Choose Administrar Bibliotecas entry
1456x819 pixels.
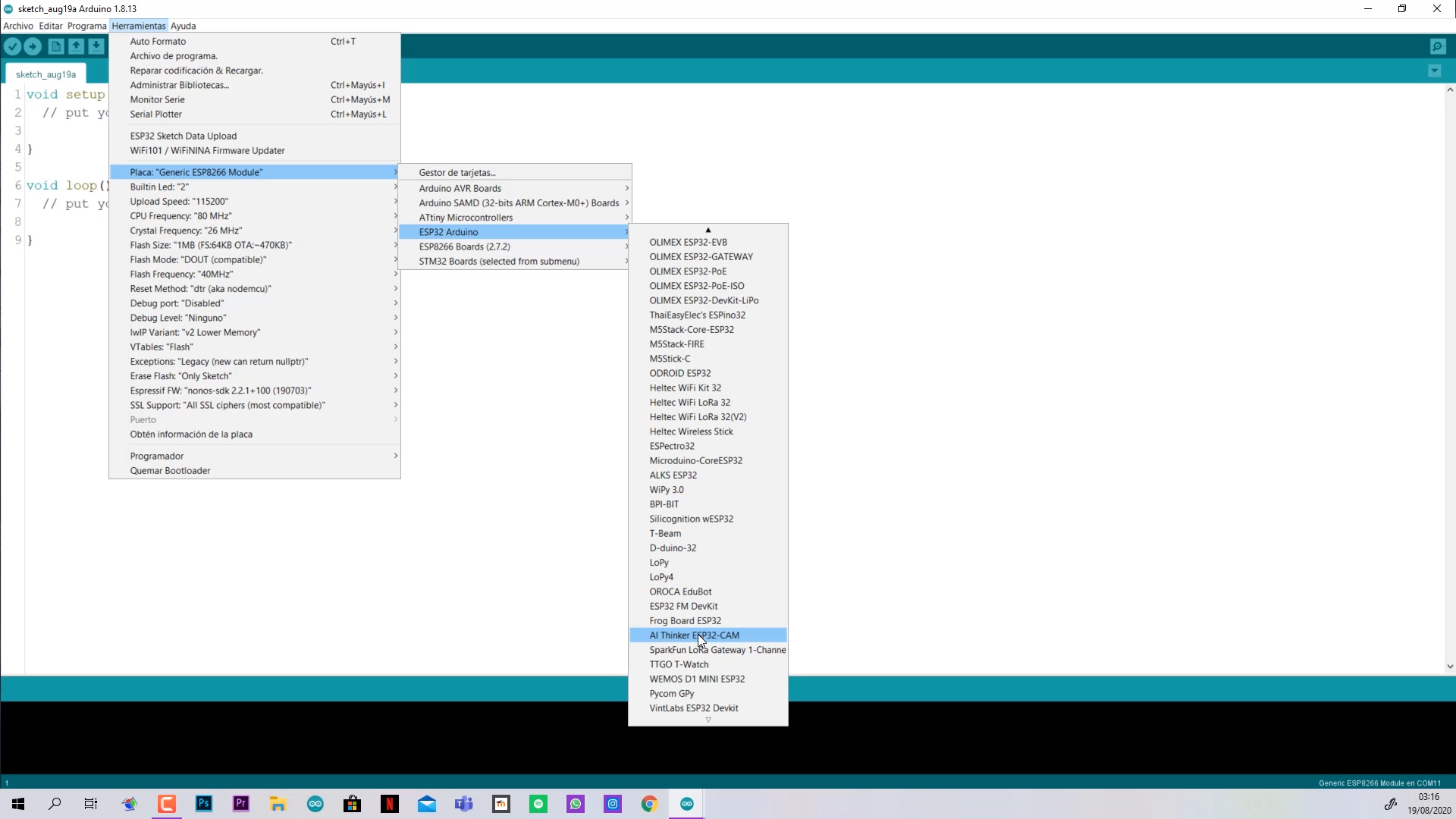[x=180, y=85]
